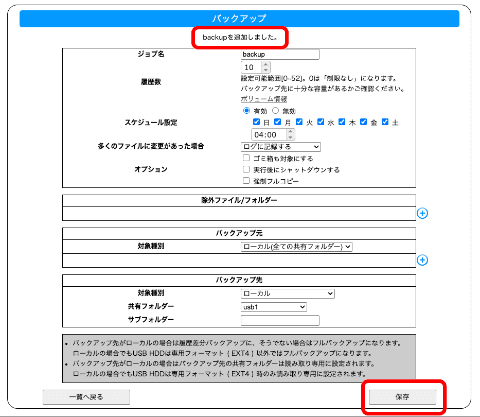The height and width of the screenshot is (417, 480).
Task: Increase the history count stepper
Action: tap(266, 64)
